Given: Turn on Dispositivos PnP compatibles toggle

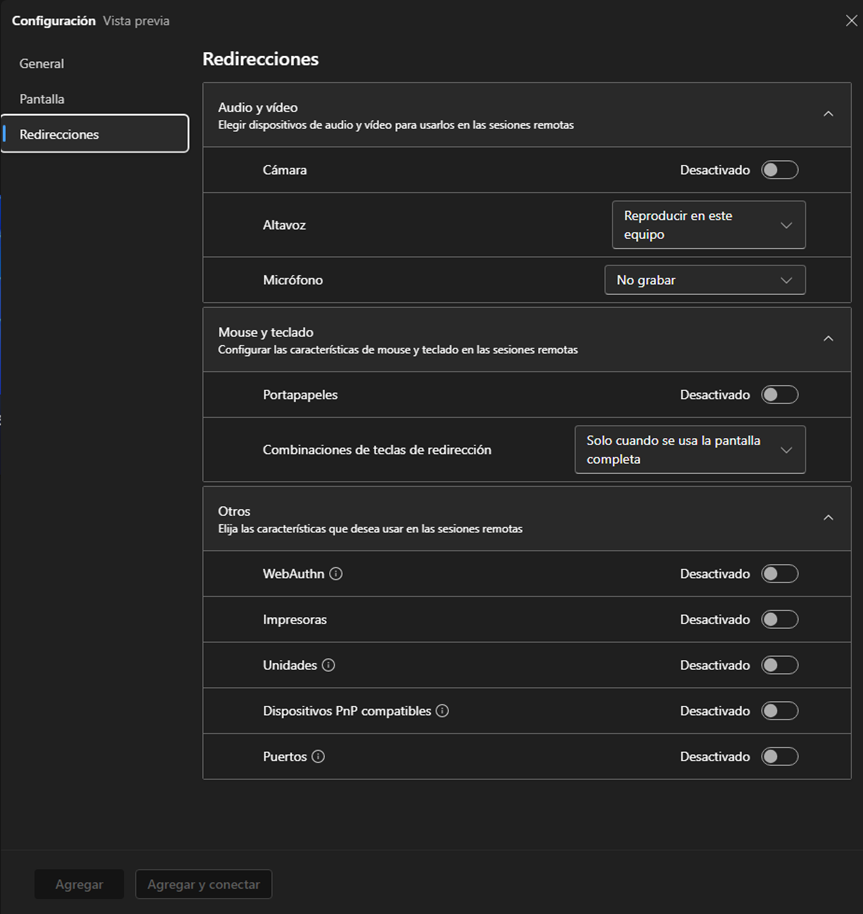Looking at the screenshot, I should [x=779, y=711].
